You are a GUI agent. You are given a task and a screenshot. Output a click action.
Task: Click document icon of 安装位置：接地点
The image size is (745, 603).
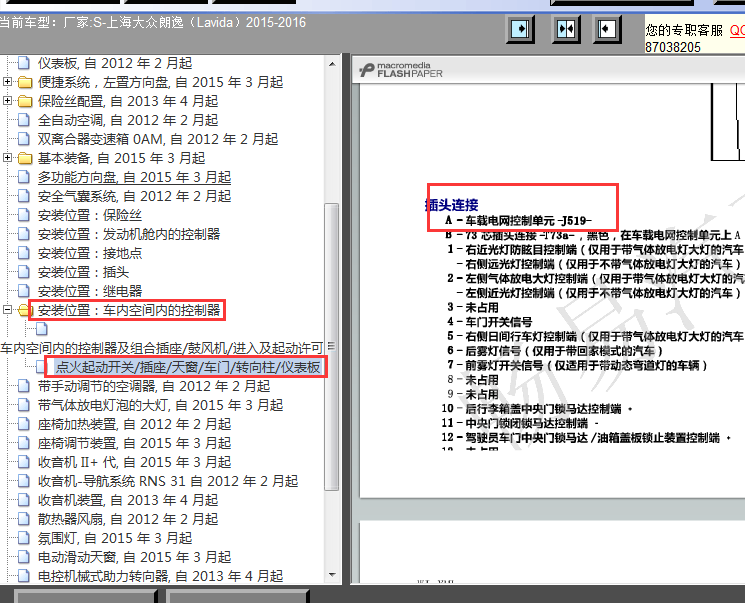[x=24, y=253]
